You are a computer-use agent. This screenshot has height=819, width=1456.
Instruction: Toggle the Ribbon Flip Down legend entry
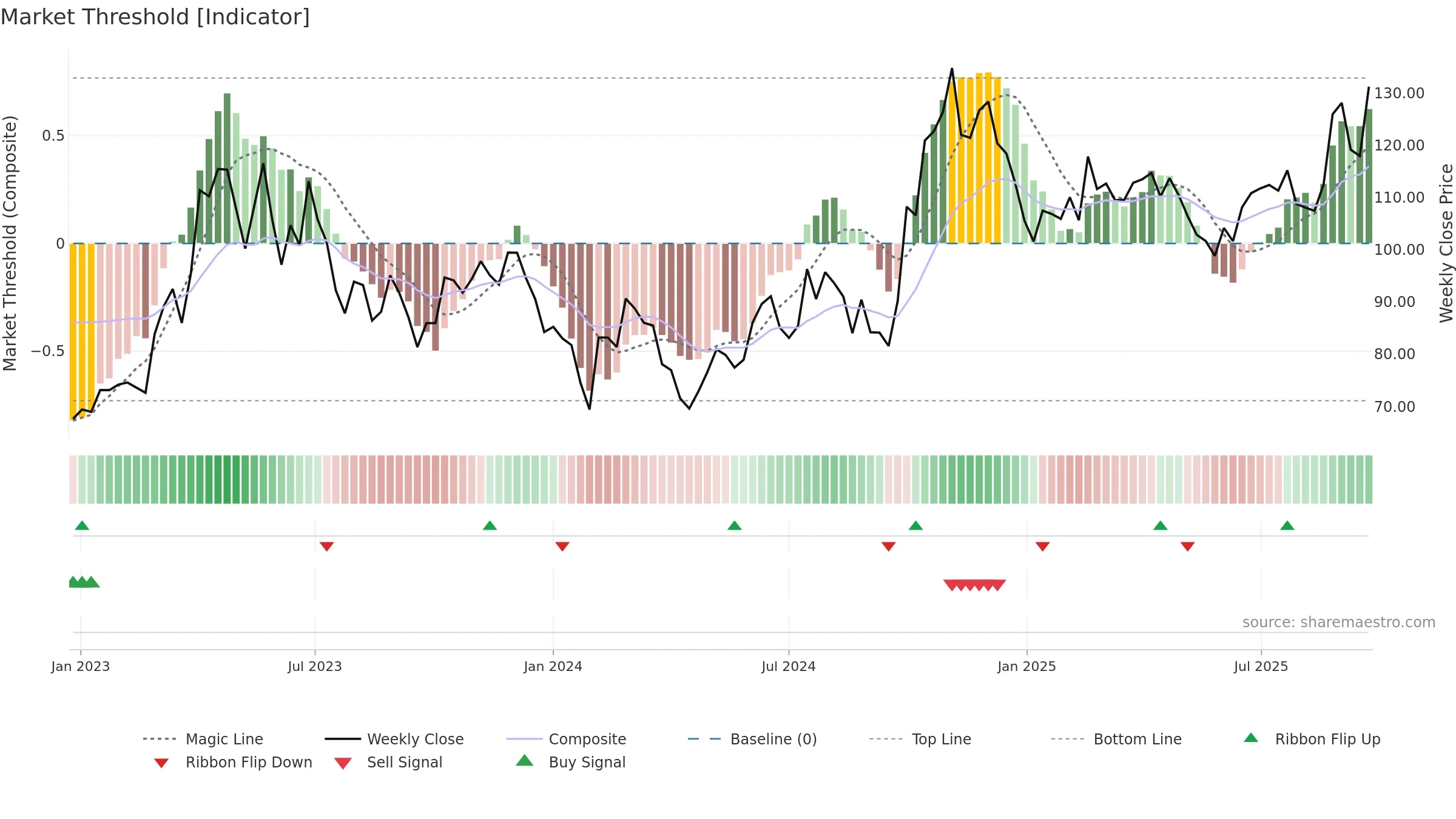pos(232,762)
